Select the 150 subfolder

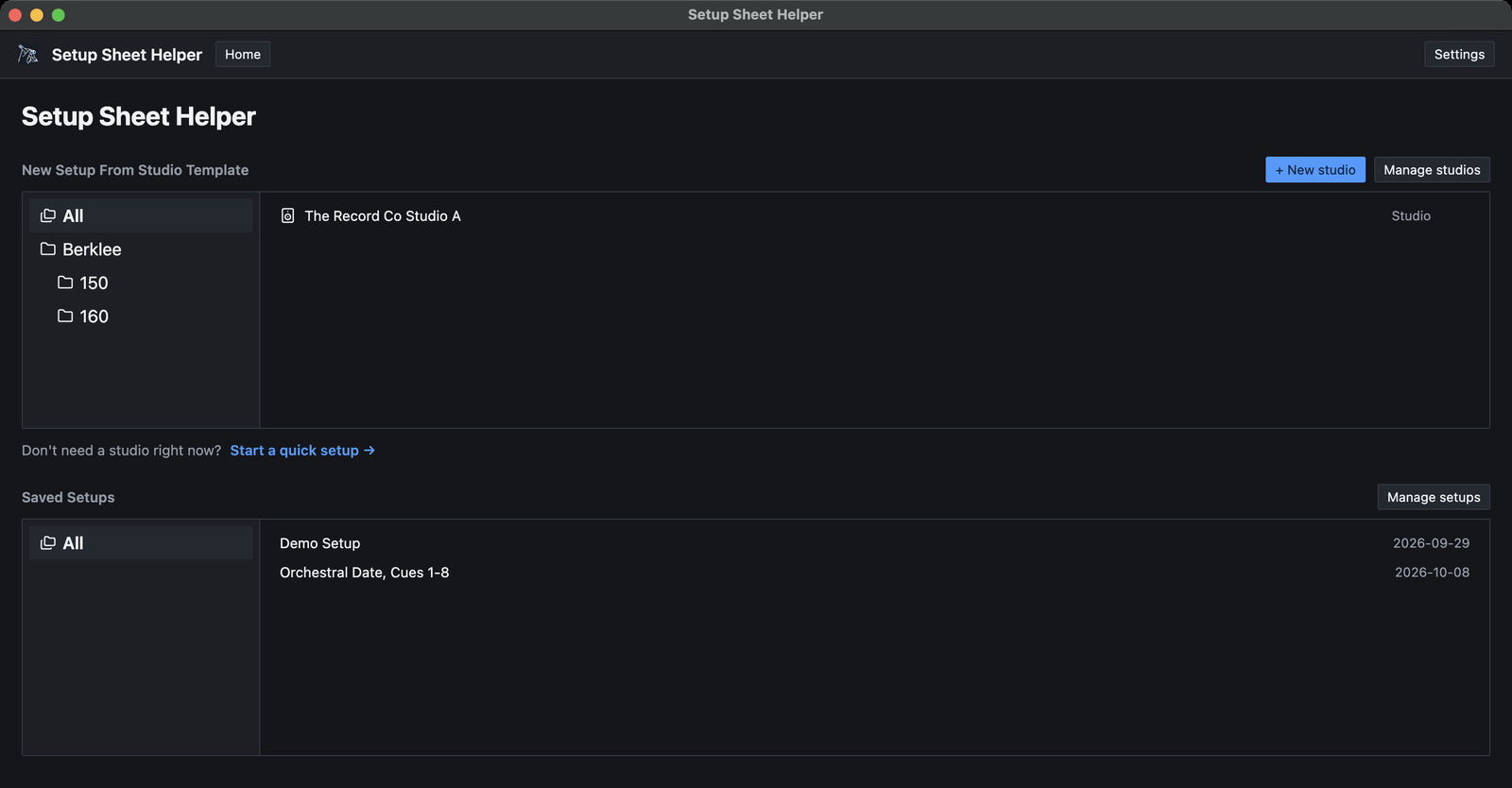(141, 283)
